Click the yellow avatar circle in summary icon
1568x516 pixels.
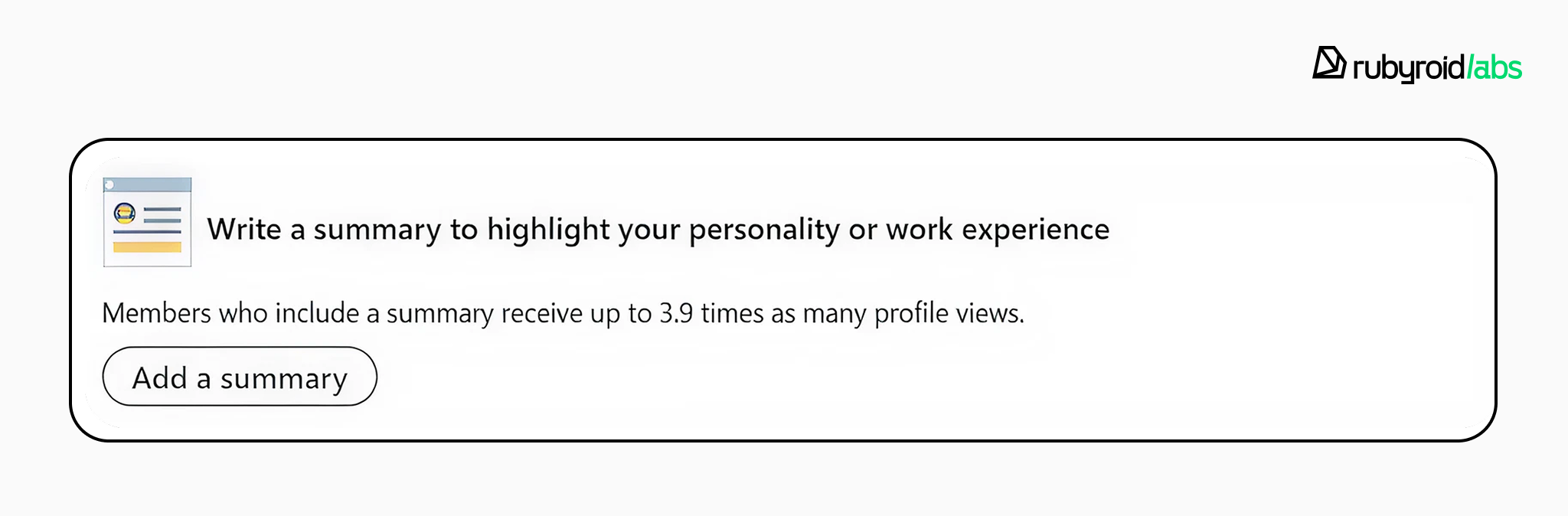click(125, 212)
